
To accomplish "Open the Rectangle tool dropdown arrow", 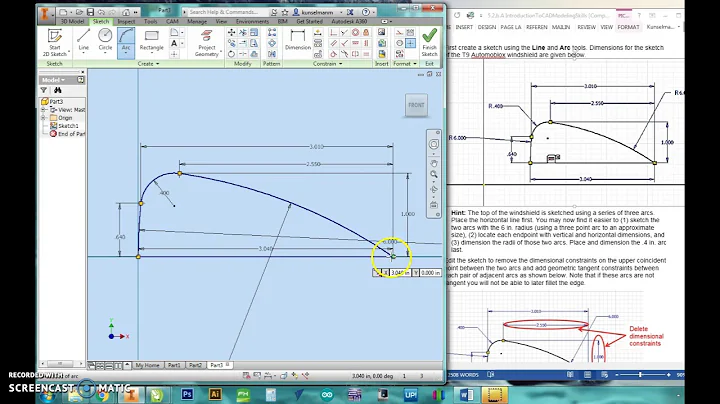I will tap(152, 53).
